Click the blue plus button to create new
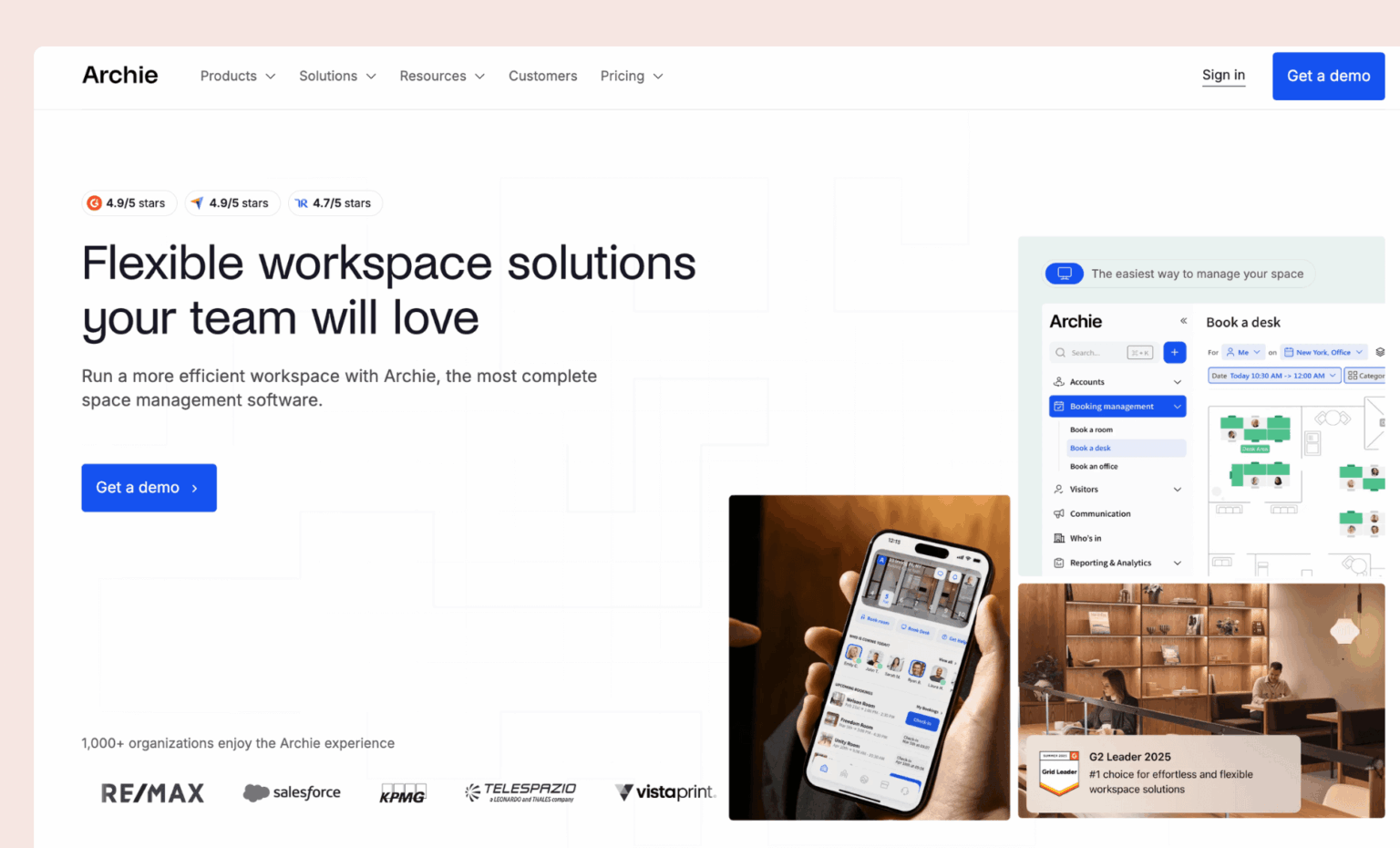 1175,353
